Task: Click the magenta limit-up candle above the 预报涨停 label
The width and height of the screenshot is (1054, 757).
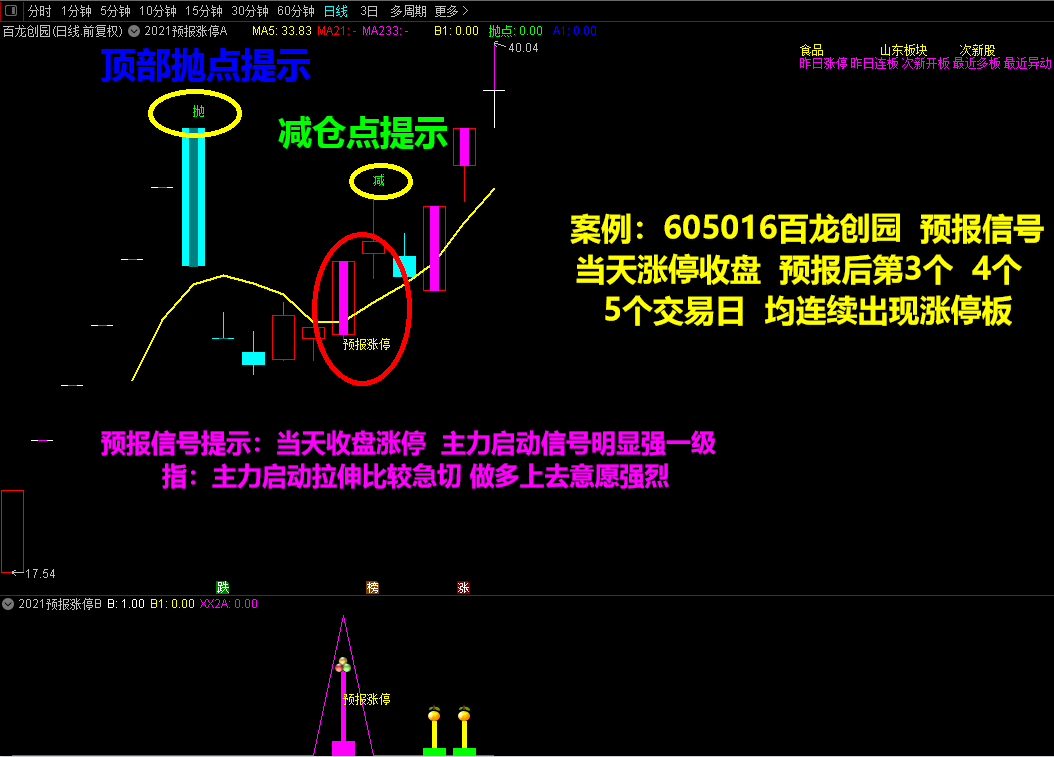Action: tap(343, 298)
